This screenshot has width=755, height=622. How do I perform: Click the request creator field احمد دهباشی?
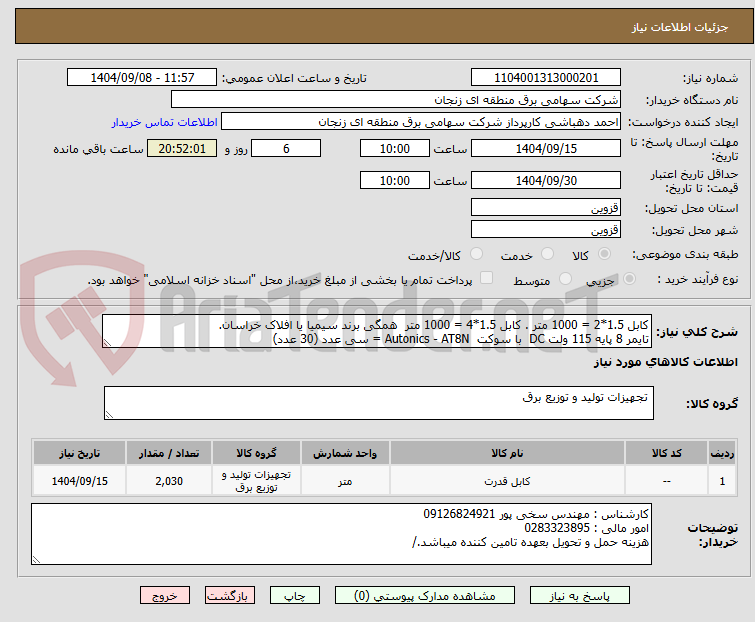click(421, 122)
